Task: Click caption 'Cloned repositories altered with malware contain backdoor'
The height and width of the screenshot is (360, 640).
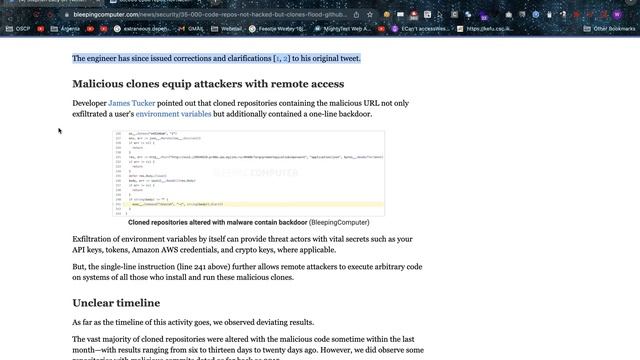Action: point(218,222)
